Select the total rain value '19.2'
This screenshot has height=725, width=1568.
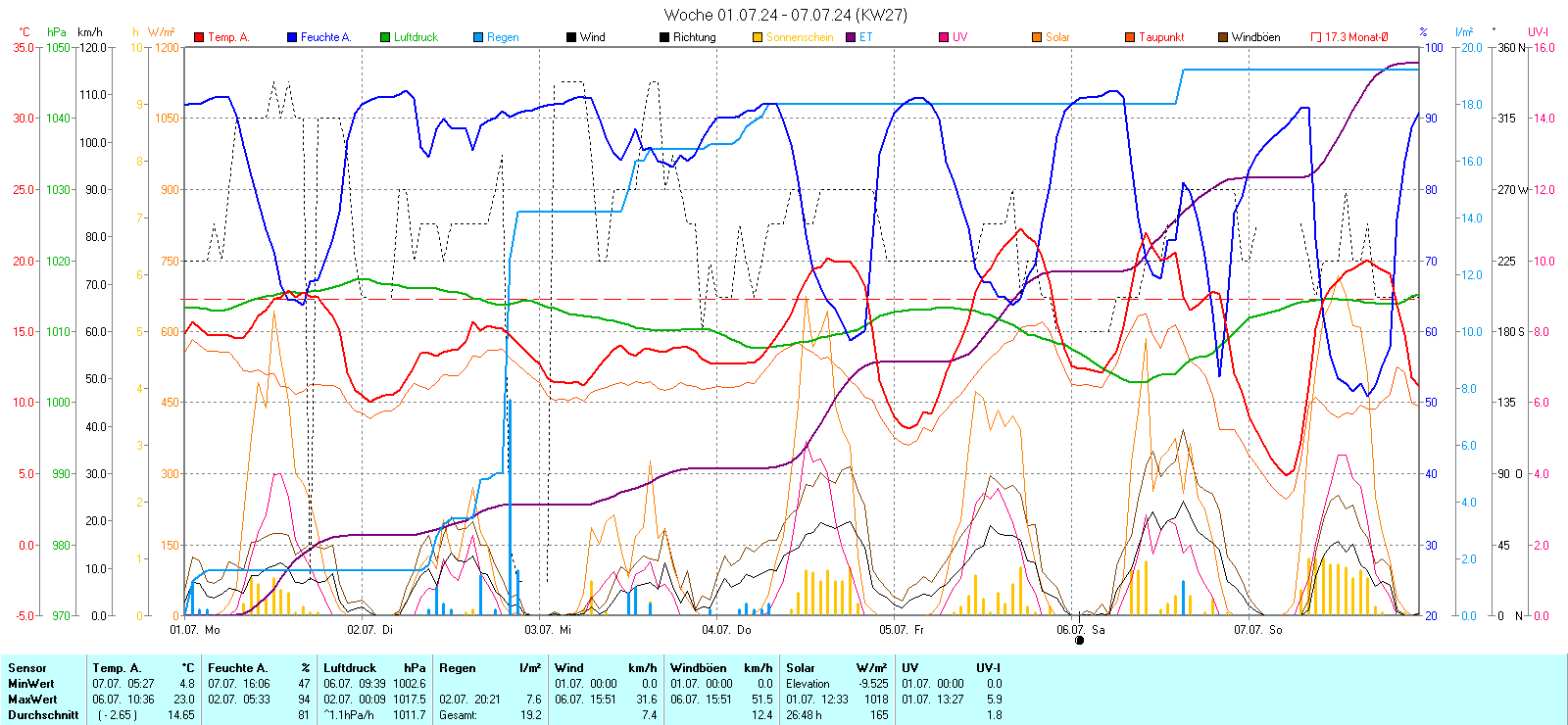click(530, 715)
